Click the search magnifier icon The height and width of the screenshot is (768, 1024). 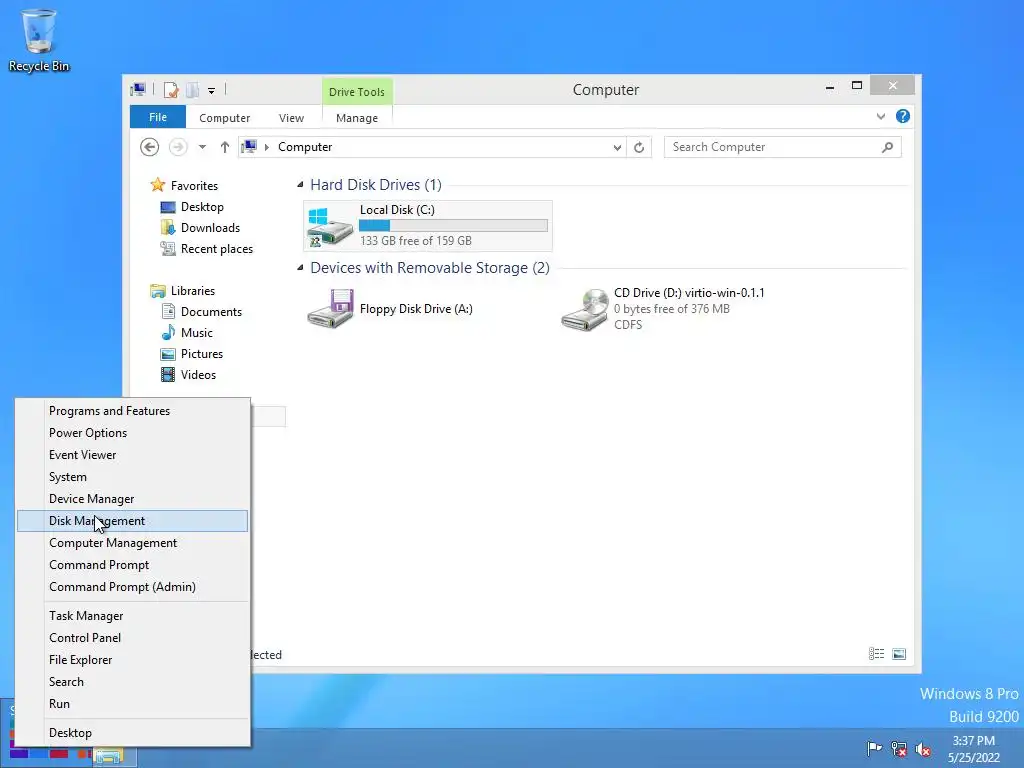(888, 147)
